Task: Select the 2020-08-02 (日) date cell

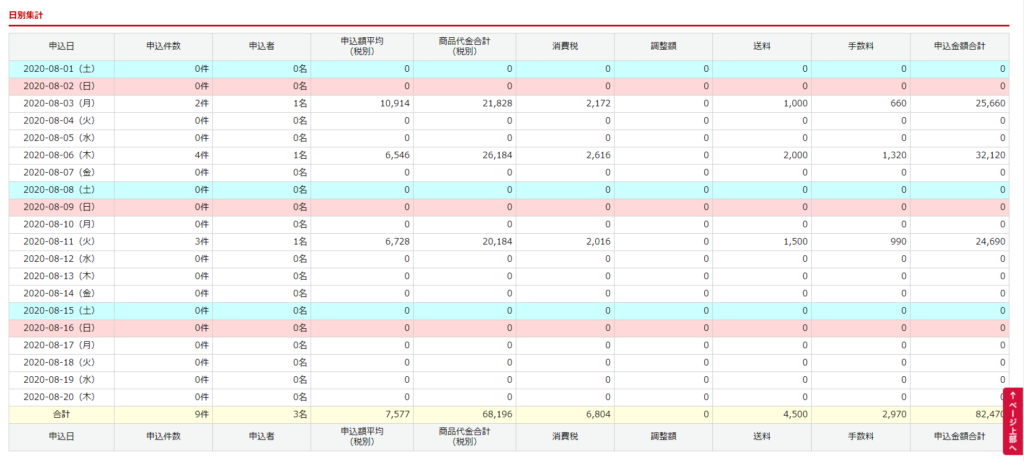Action: click(x=61, y=86)
